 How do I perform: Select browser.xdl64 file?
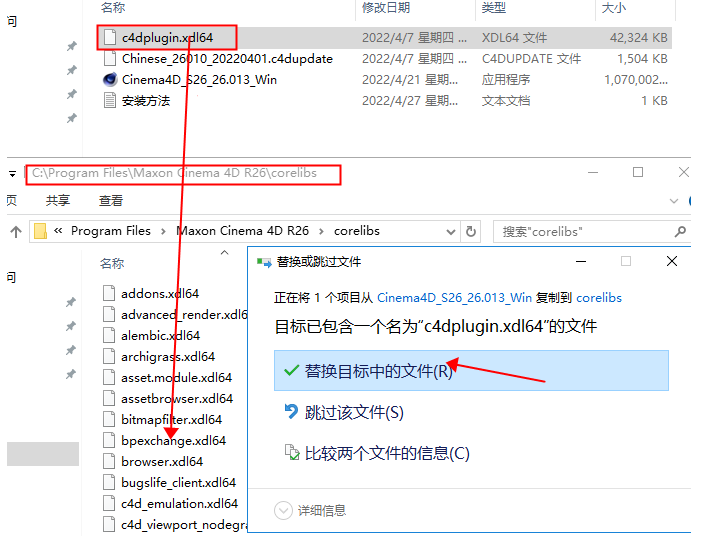[161, 462]
